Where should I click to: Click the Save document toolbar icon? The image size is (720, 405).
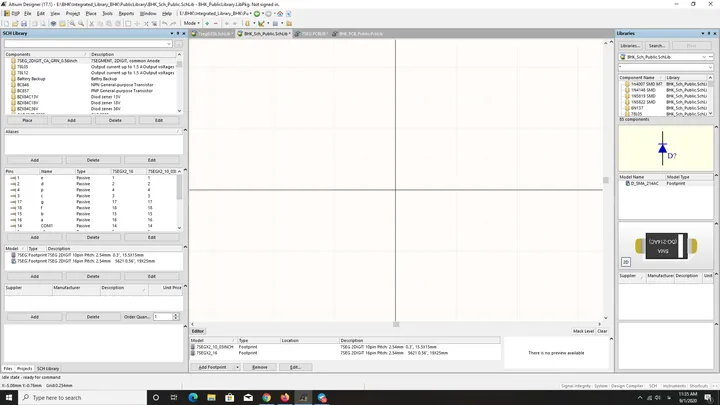(24, 23)
